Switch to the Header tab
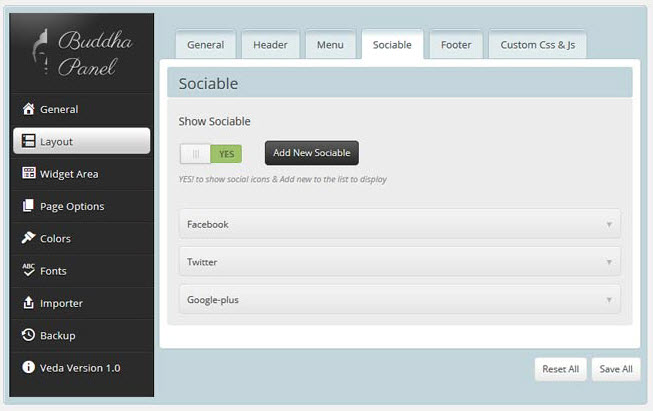653x411 pixels. (270, 45)
